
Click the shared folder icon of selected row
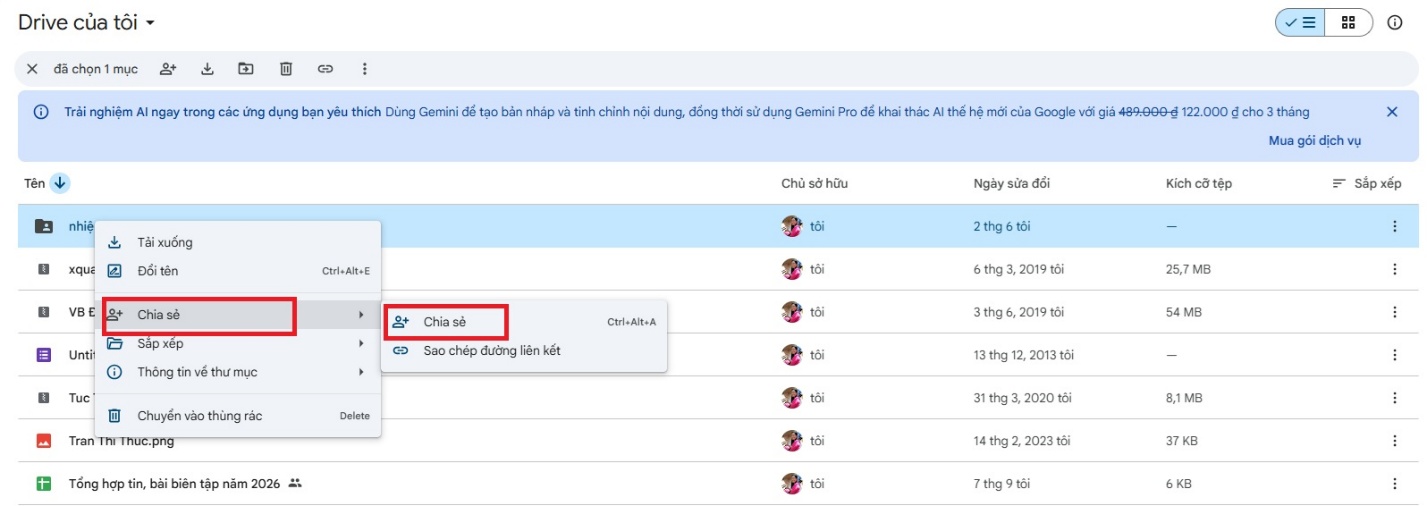43,227
